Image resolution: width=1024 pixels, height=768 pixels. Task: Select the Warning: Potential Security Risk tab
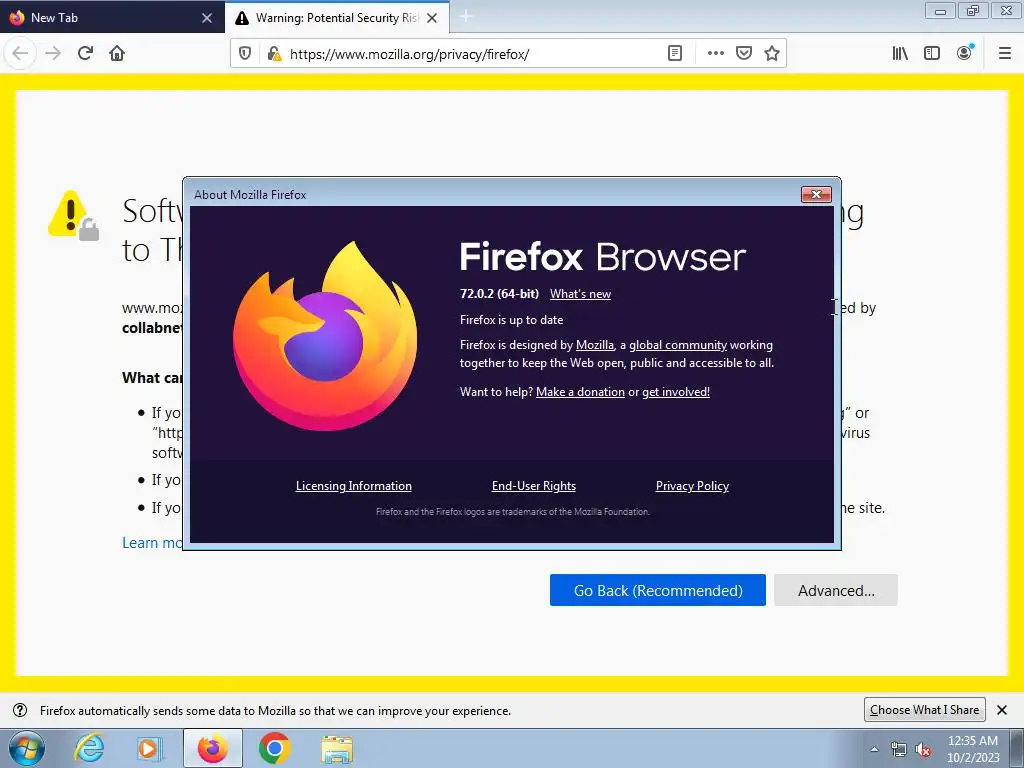[x=337, y=18]
